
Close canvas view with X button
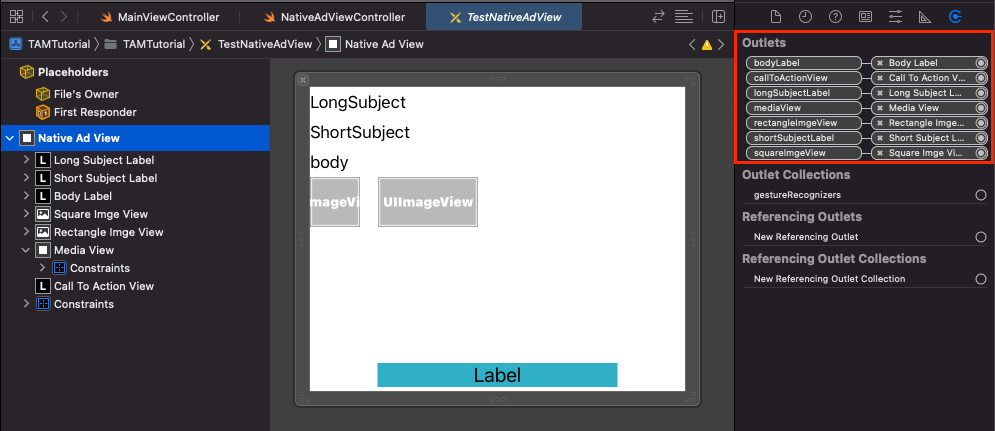pos(303,80)
